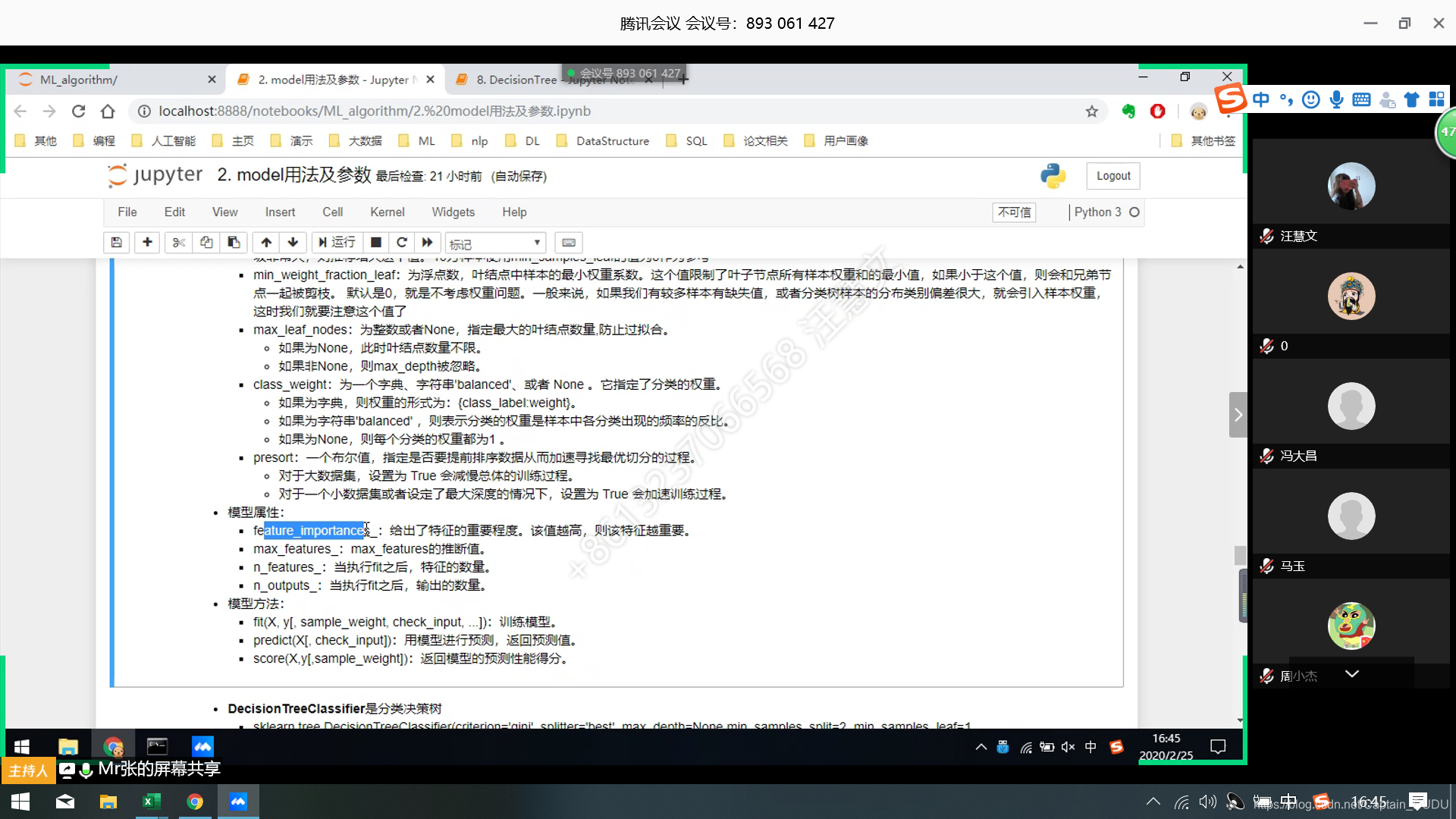Image resolution: width=1456 pixels, height=819 pixels.
Task: Select participant 汪慧文 video thumbnail
Action: [1351, 186]
